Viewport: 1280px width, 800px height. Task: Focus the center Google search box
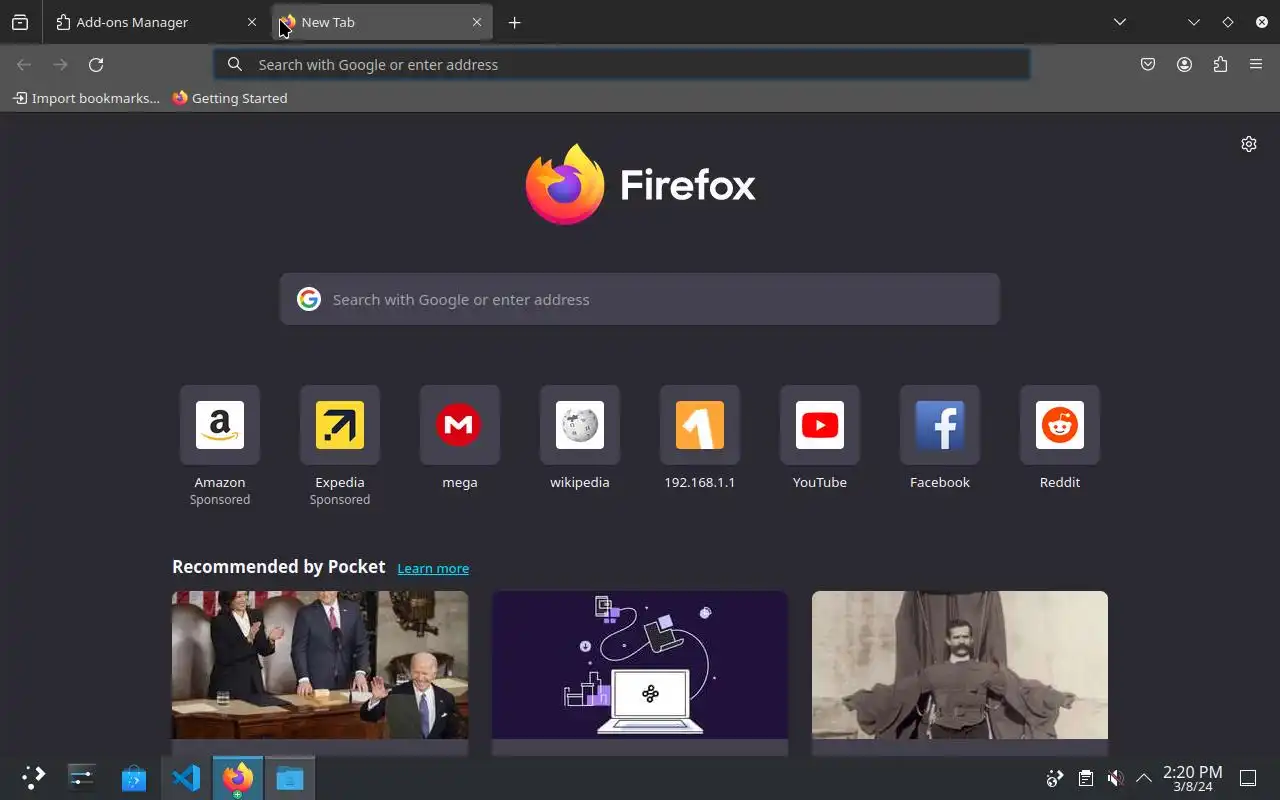640,299
